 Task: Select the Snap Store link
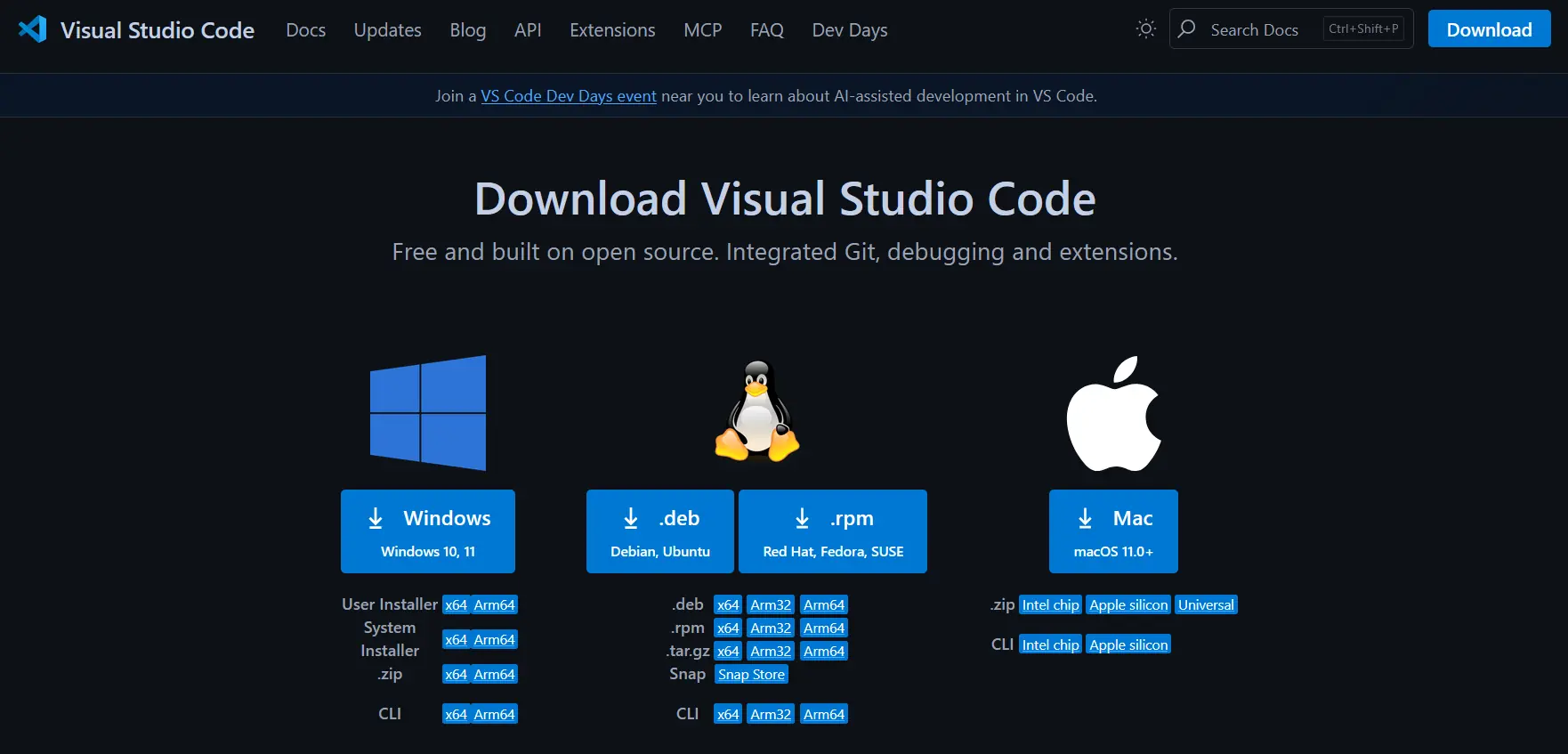pyautogui.click(x=751, y=675)
